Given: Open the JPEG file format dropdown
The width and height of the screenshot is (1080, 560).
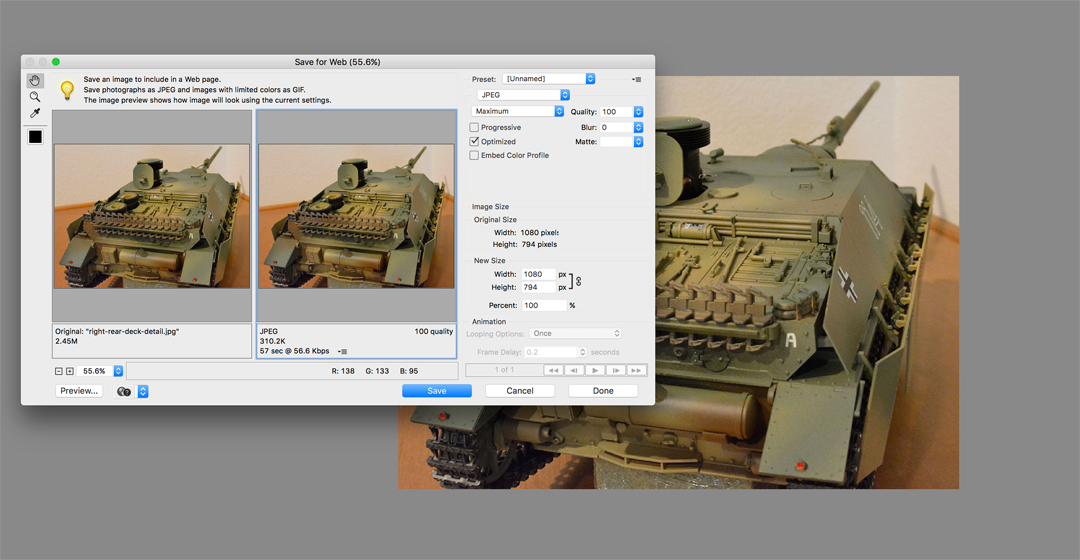Looking at the screenshot, I should (523, 95).
